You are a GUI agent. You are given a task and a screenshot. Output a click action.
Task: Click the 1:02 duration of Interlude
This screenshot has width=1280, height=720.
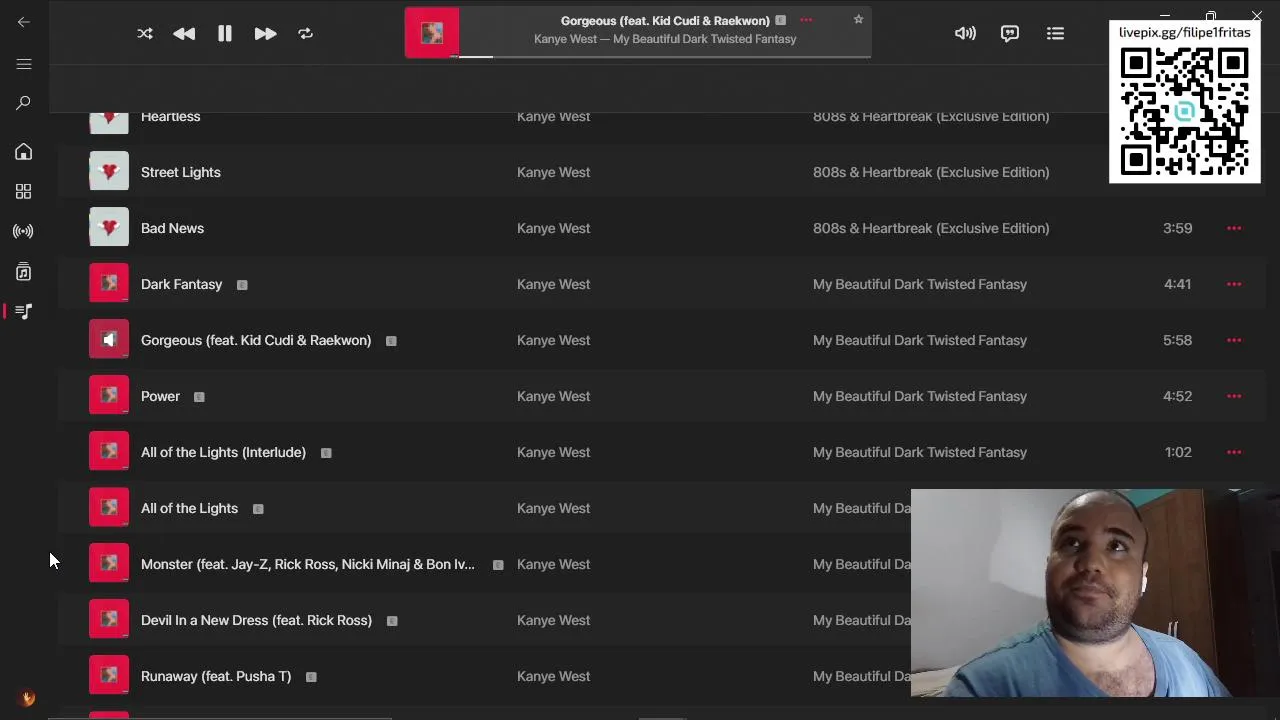(1178, 452)
